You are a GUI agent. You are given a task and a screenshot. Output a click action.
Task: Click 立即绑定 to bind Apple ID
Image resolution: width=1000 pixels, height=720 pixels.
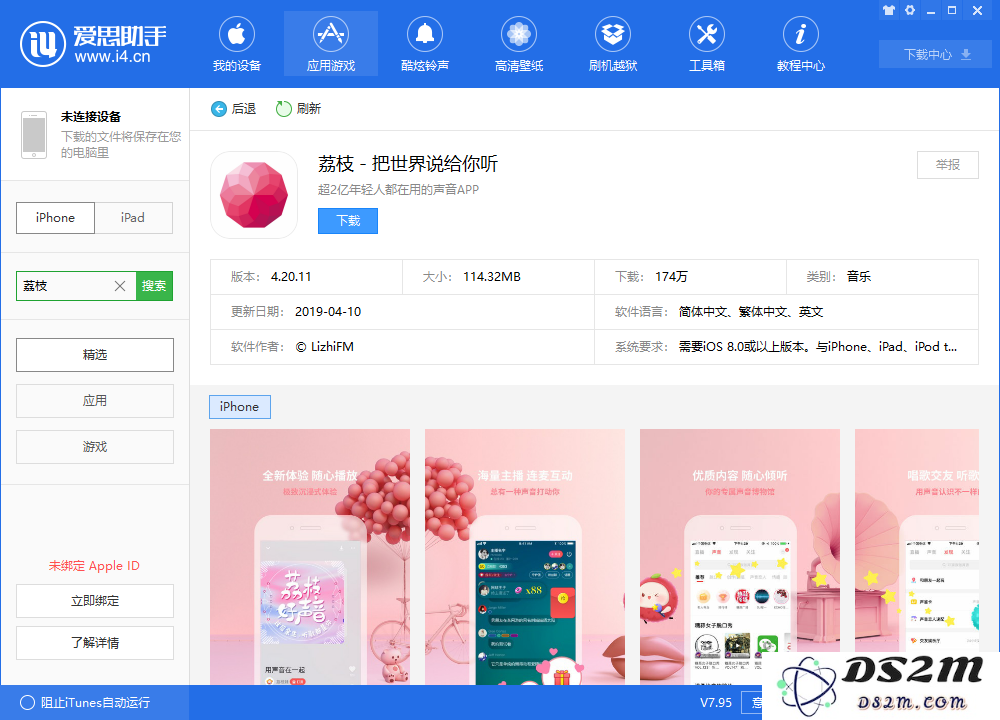[95, 601]
